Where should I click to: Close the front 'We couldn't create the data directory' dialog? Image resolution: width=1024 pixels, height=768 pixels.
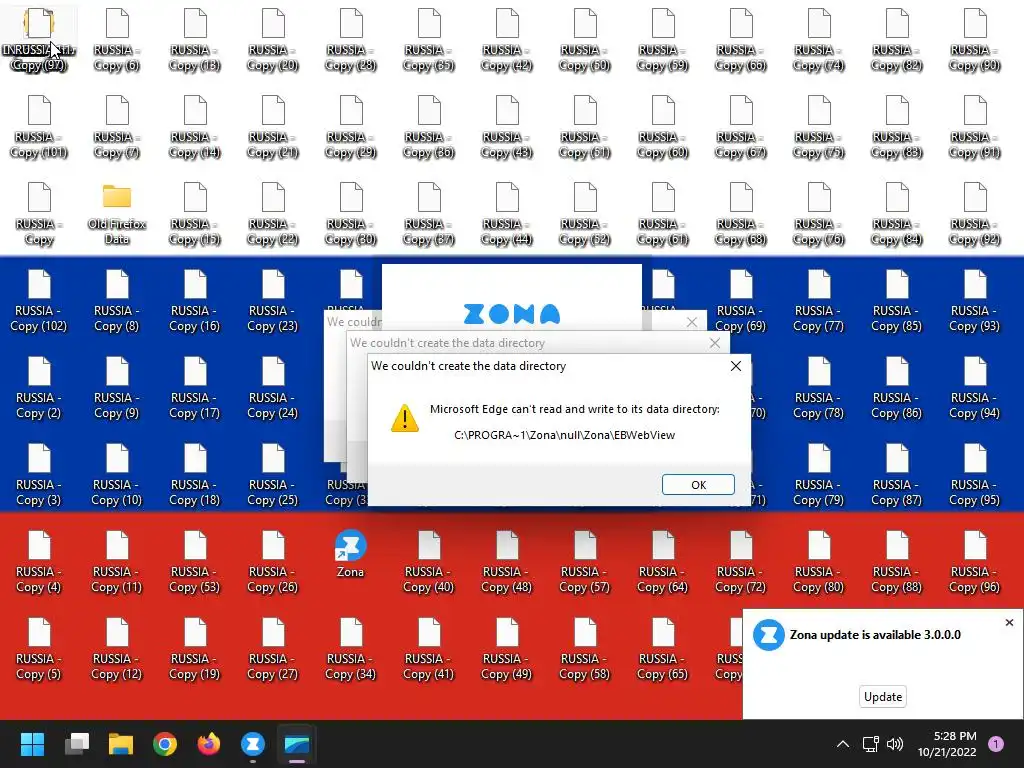tap(735, 366)
